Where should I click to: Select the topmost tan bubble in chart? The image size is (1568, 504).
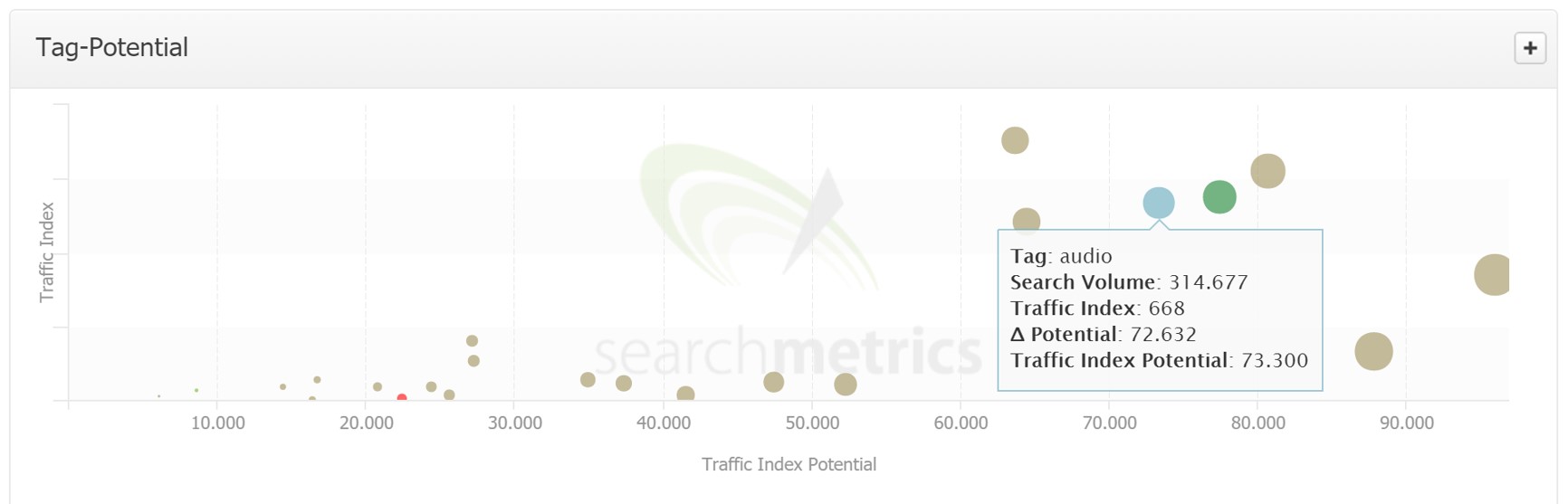1015,140
